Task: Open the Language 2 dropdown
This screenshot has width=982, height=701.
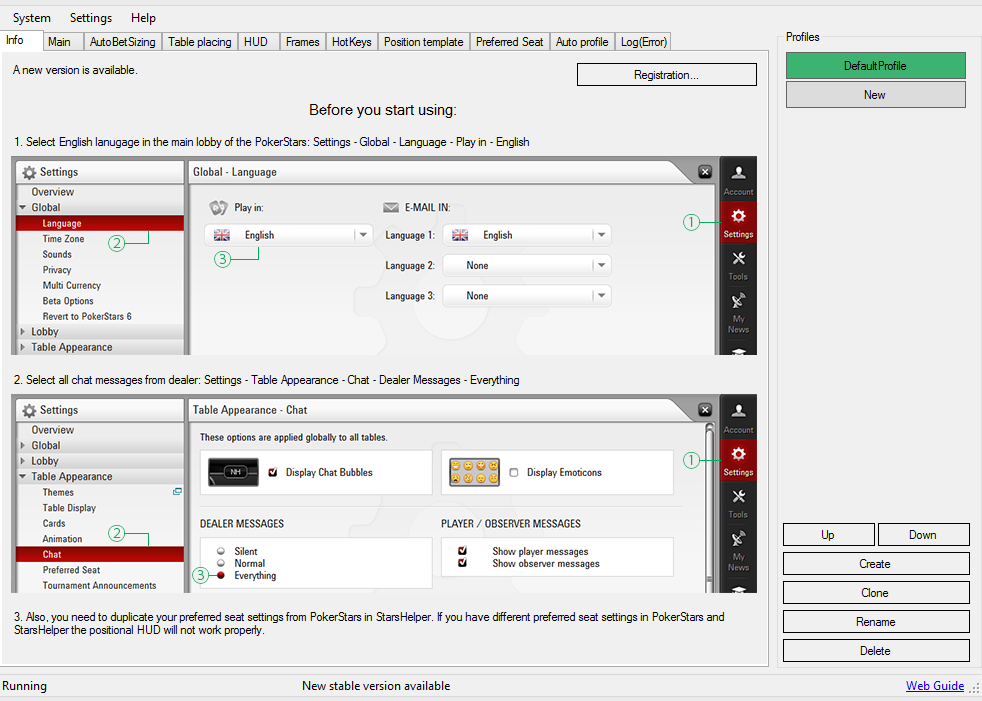Action: coord(527,266)
